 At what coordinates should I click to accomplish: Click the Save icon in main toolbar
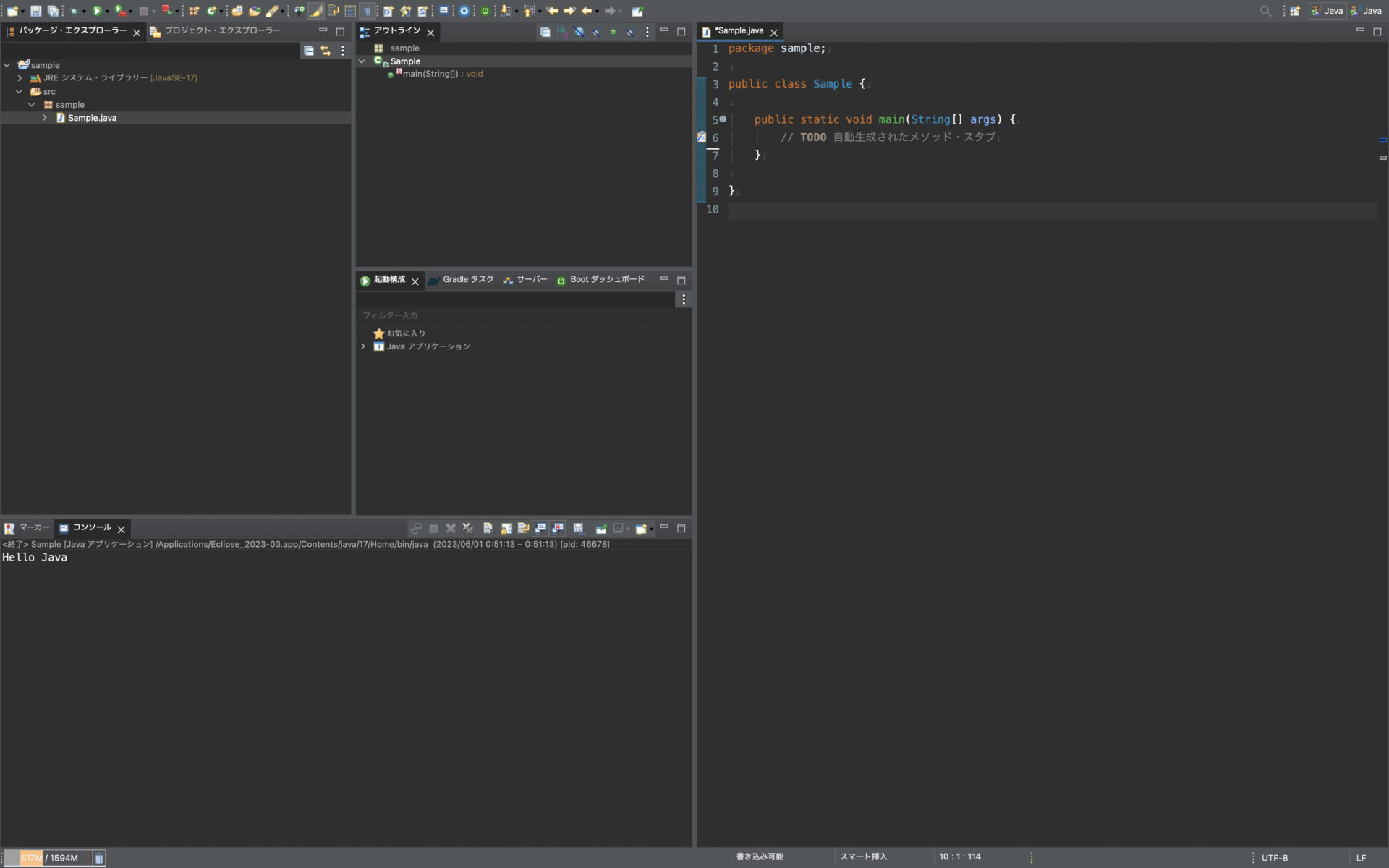pos(35,11)
